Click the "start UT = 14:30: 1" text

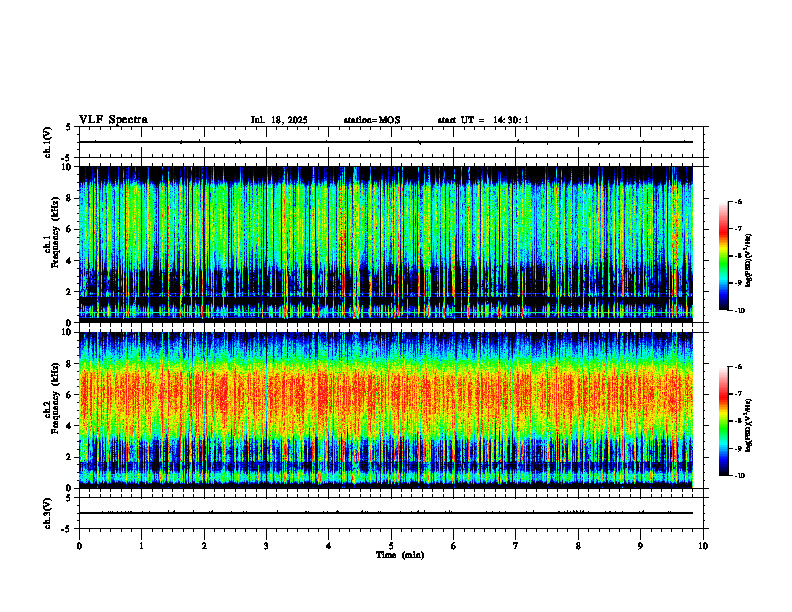483,120
